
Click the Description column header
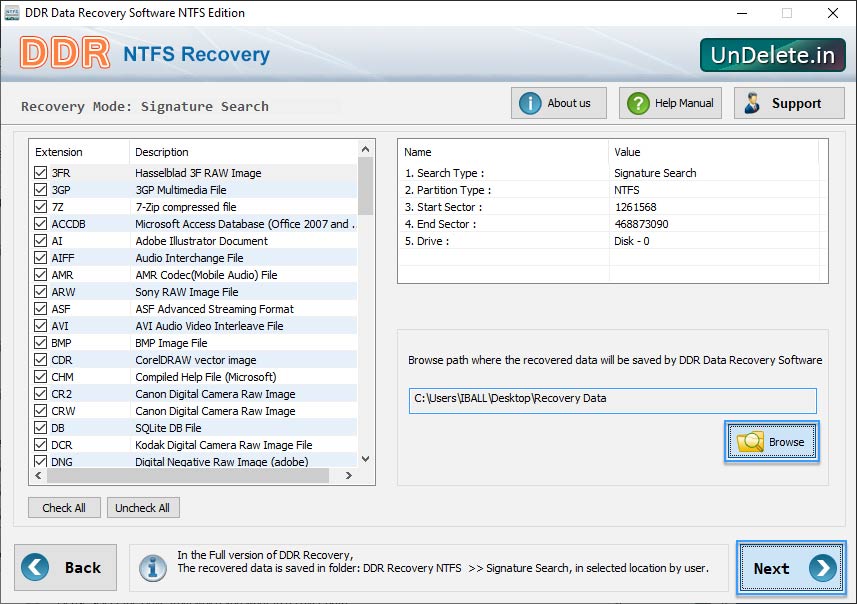243,152
